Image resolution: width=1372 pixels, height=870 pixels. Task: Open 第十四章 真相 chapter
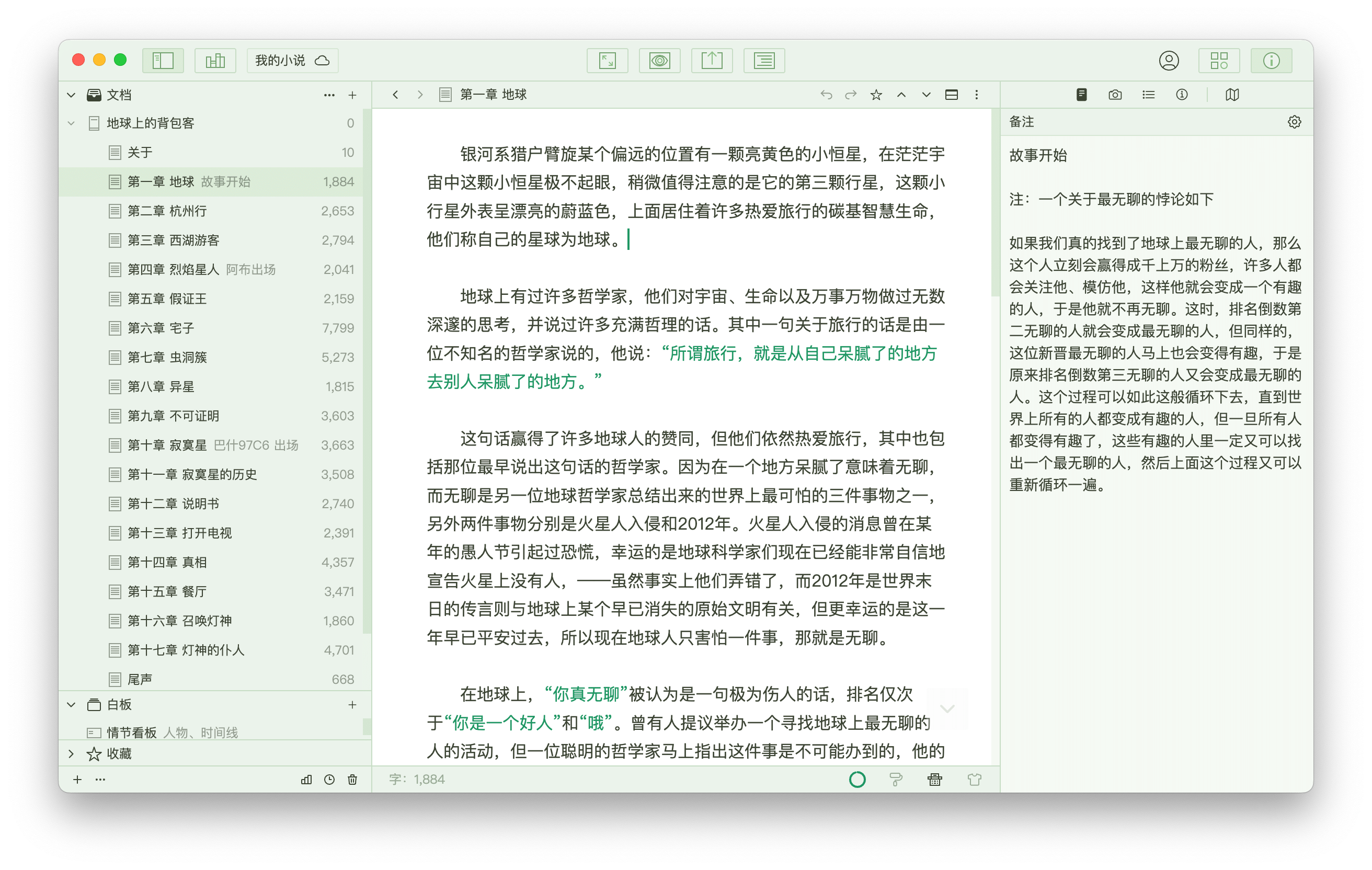coord(211,563)
